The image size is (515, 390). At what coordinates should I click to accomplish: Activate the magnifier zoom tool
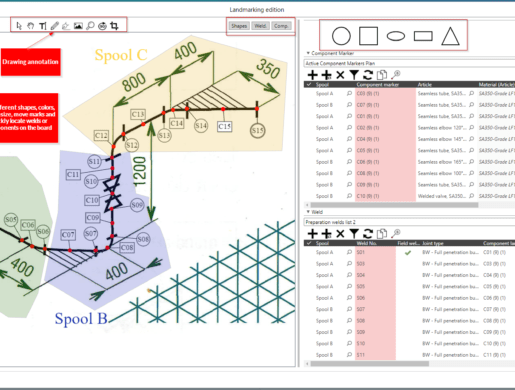pos(90,26)
